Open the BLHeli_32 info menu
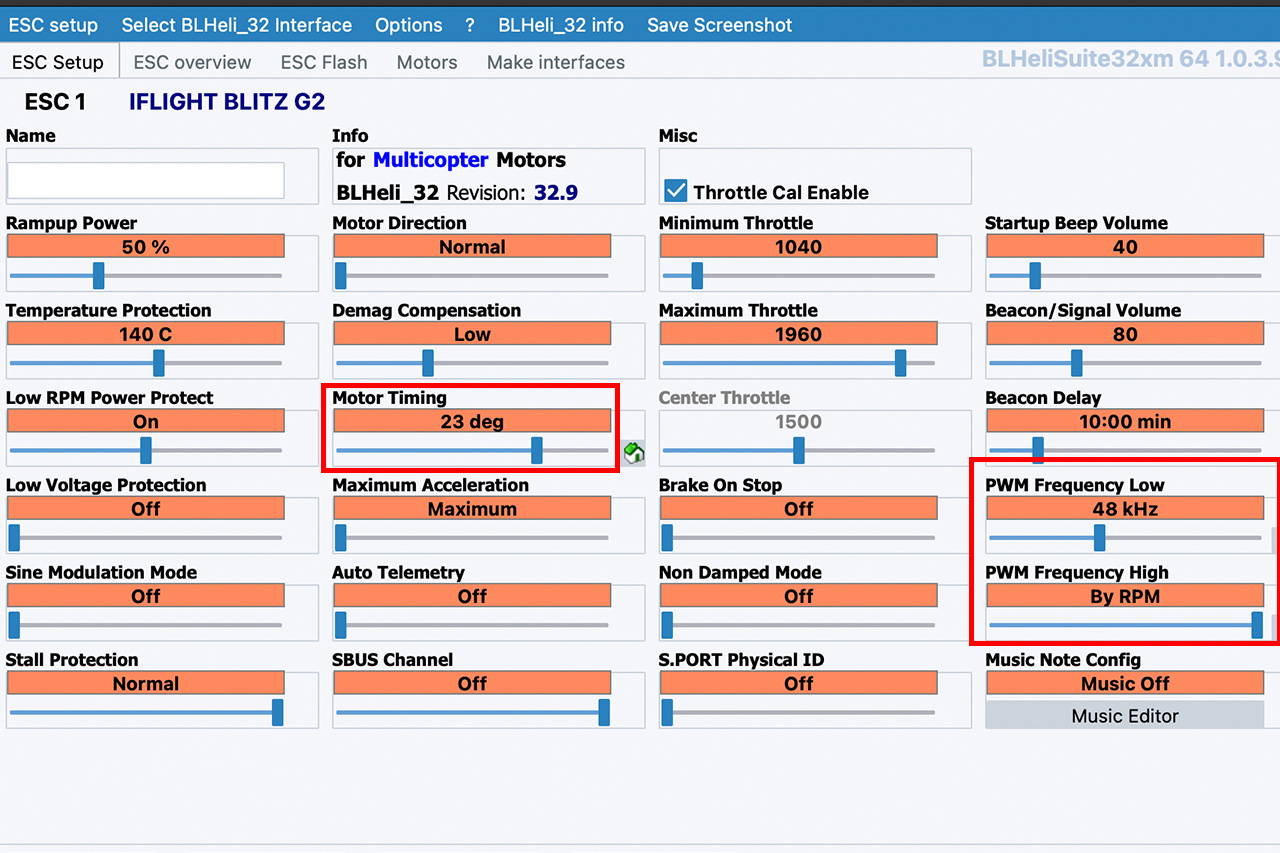 coord(561,25)
